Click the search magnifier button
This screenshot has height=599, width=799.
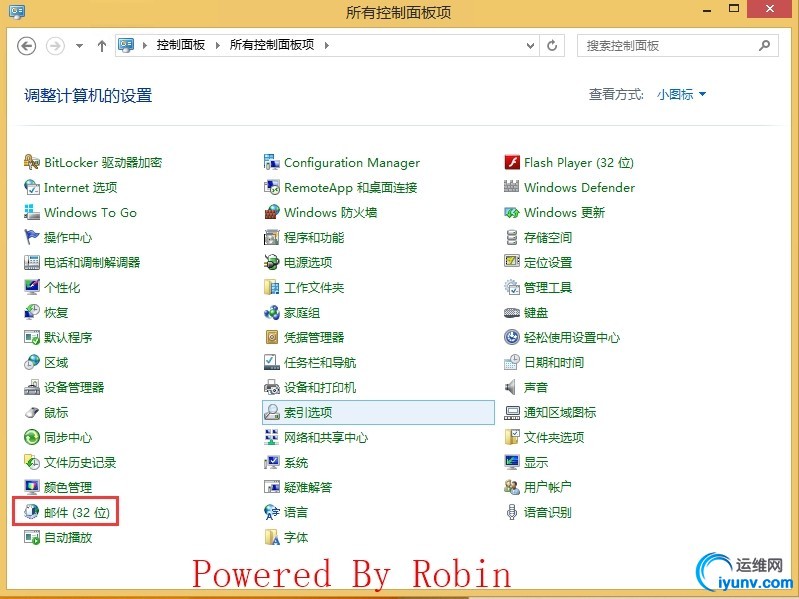point(764,46)
